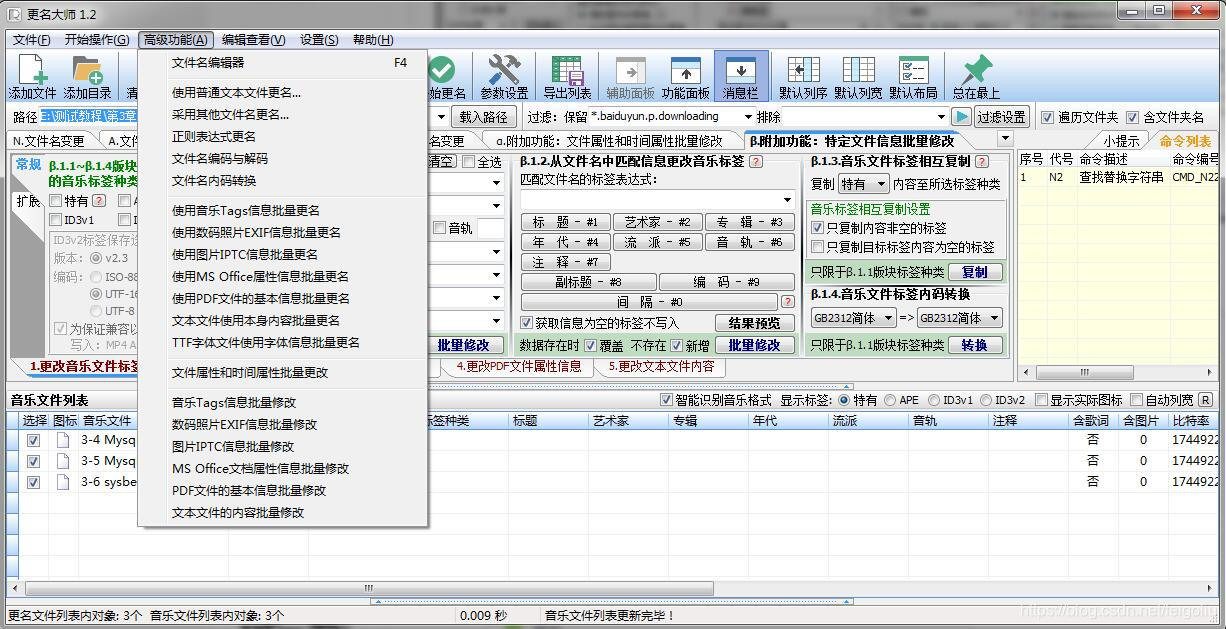The height and width of the screenshot is (629, 1226).
Task: Expand the tab overflow dropdown arrow
Action: tap(1005, 139)
